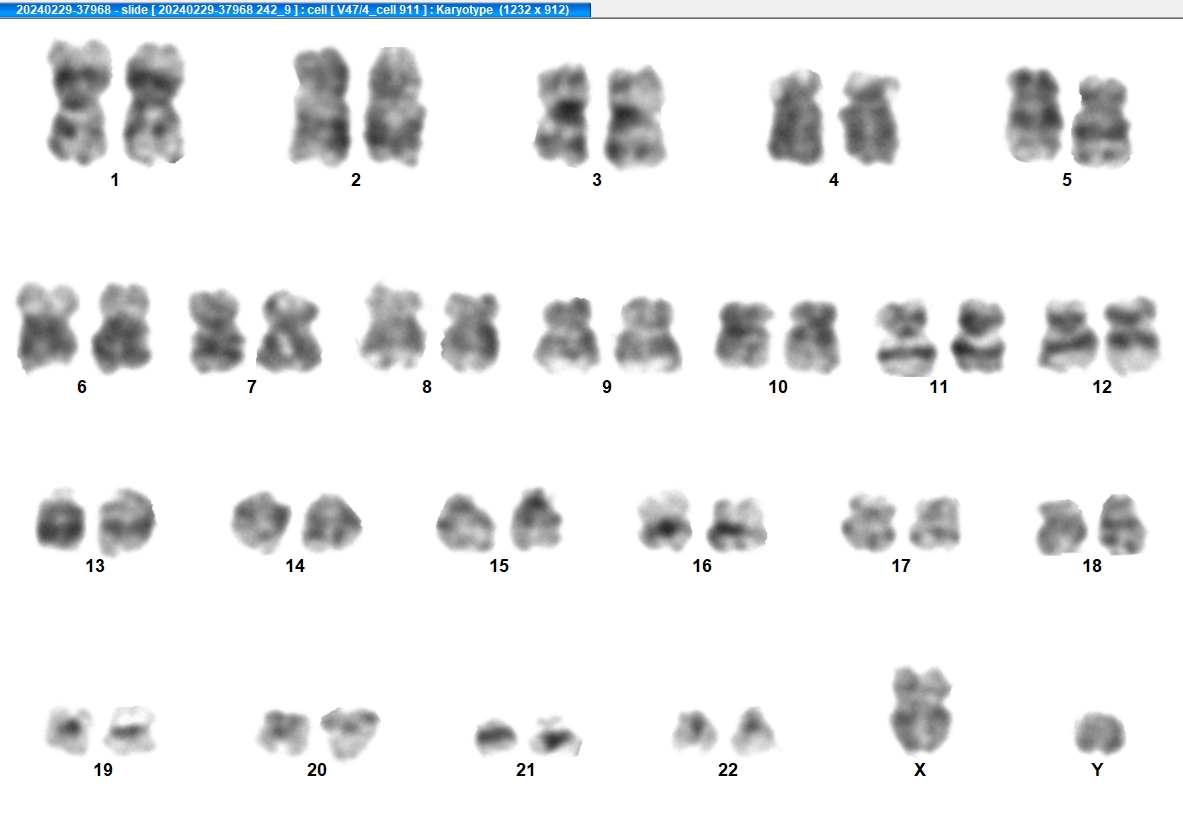Click the chromosome label 11
The image size is (1183, 822).
[x=939, y=387]
